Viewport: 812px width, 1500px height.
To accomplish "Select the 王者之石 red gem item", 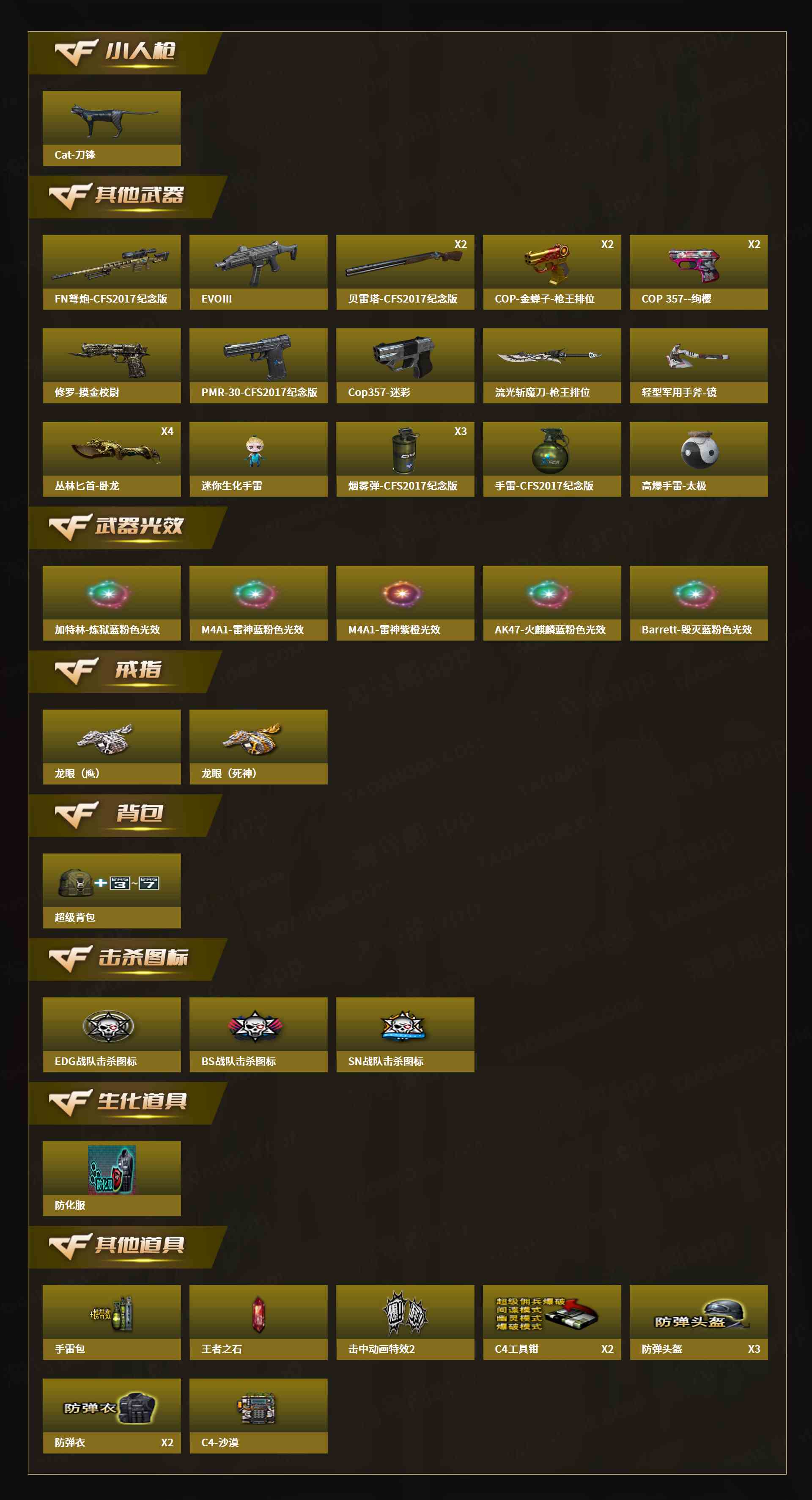I will [x=258, y=1322].
